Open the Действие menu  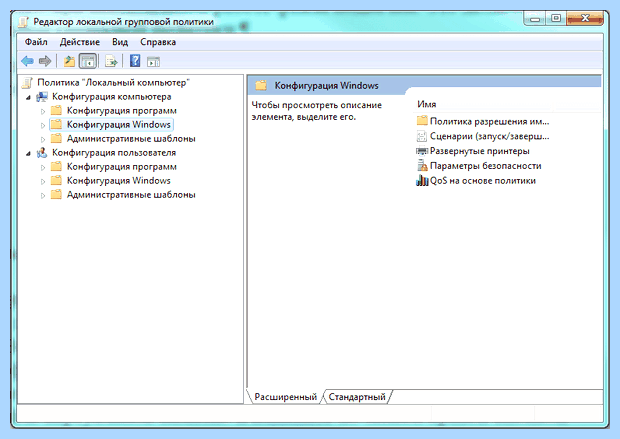click(80, 42)
